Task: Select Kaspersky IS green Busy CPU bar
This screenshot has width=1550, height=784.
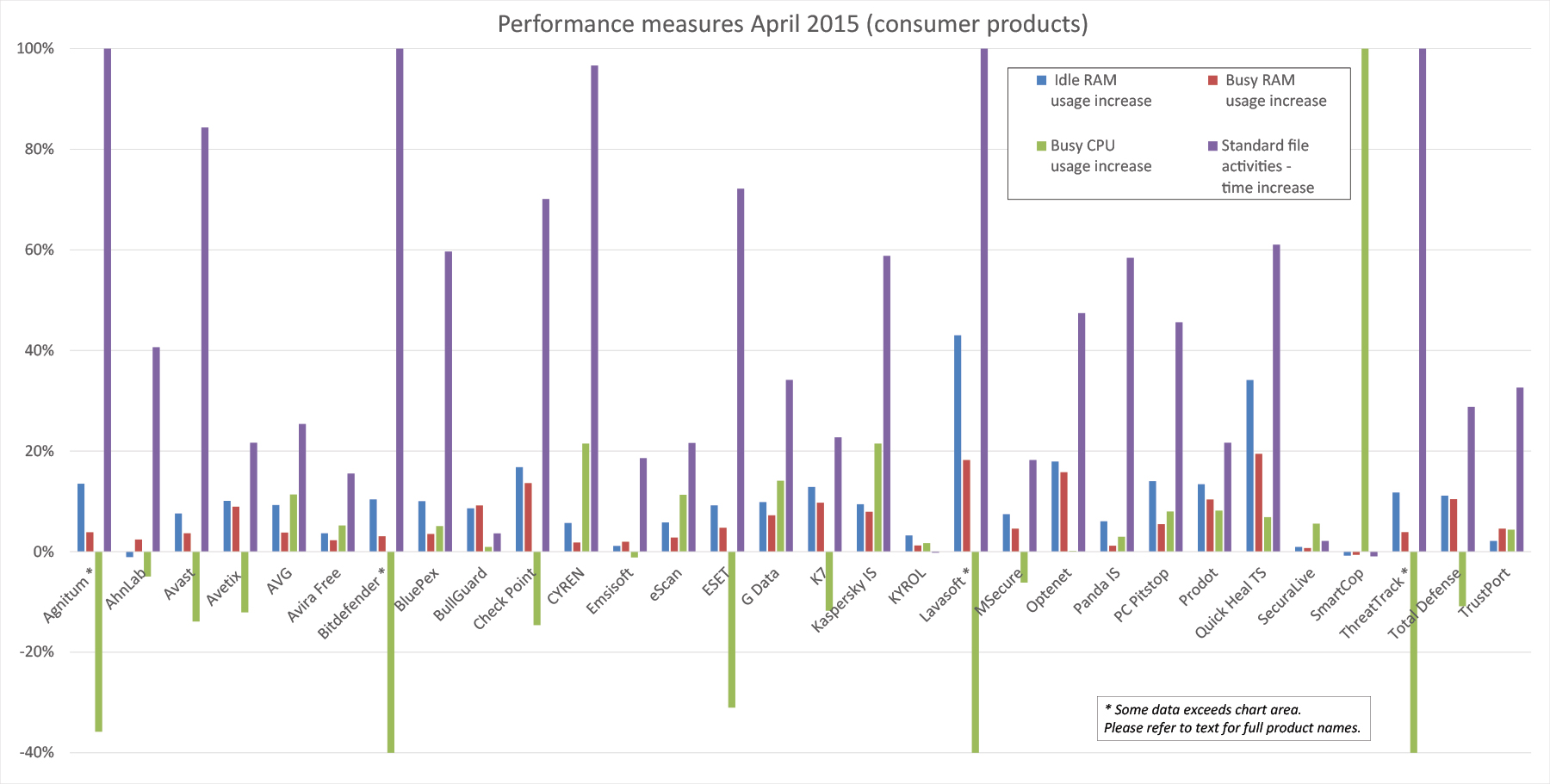Action: pyautogui.click(x=877, y=497)
